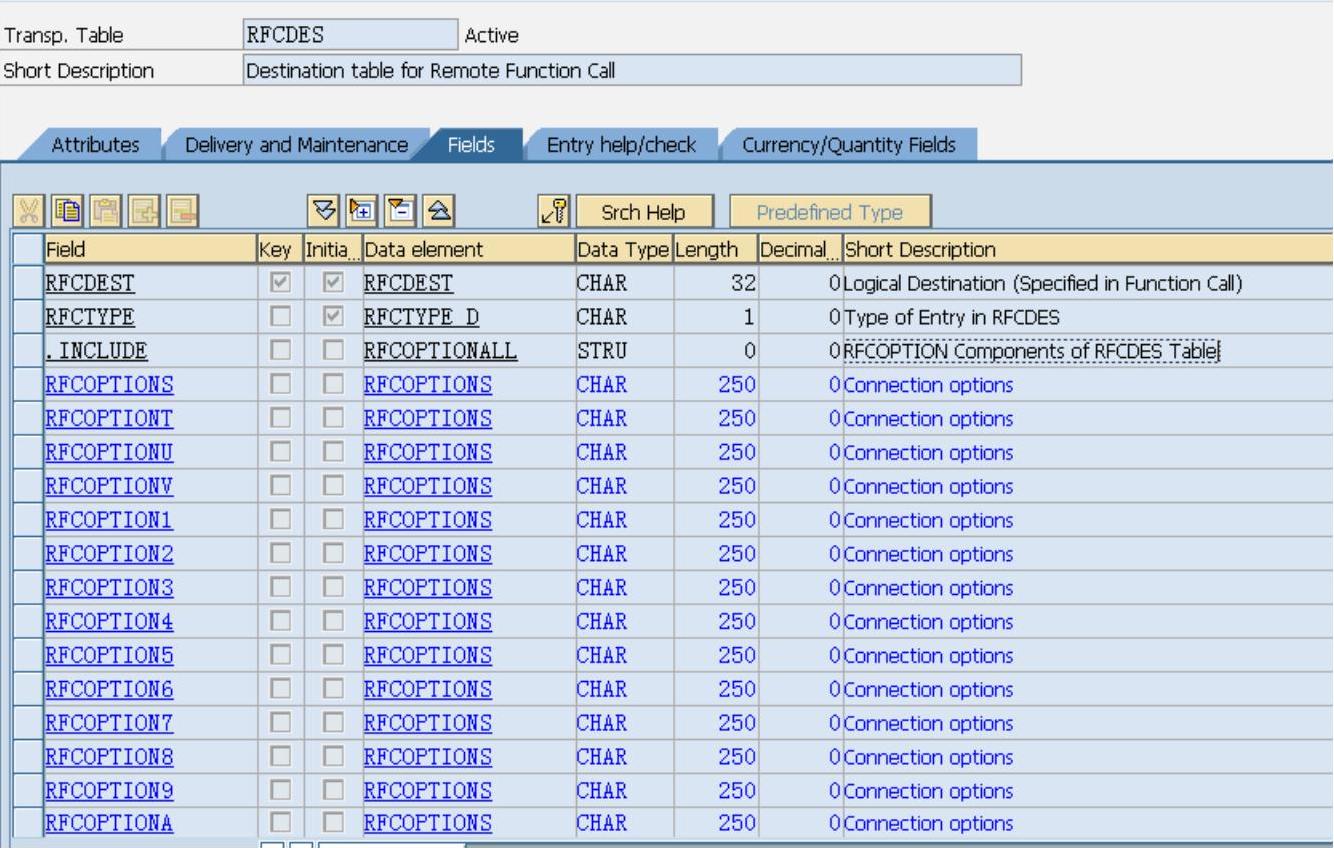Image resolution: width=1334 pixels, height=848 pixels.
Task: Click the Delete Row icon
Action: [182, 212]
